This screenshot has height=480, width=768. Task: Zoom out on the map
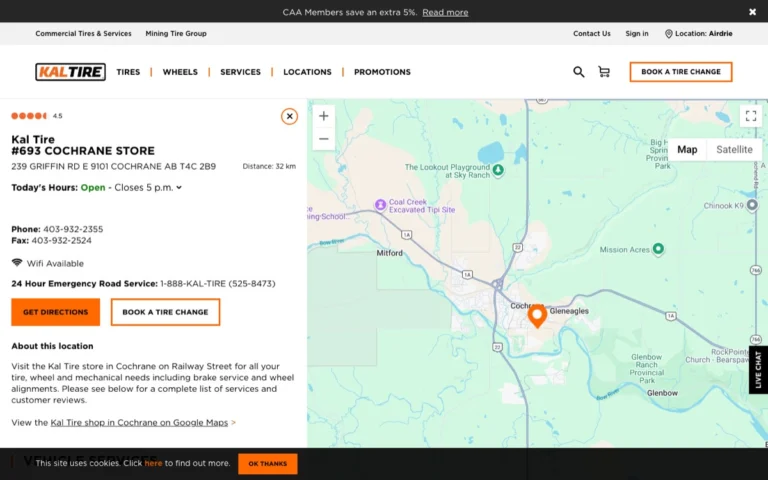(324, 139)
